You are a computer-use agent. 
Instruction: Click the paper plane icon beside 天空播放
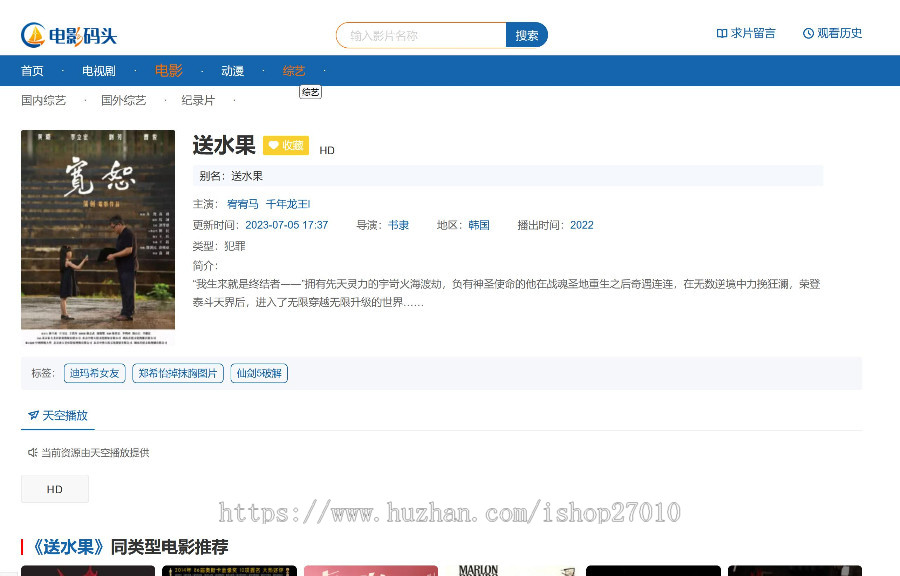[33, 415]
